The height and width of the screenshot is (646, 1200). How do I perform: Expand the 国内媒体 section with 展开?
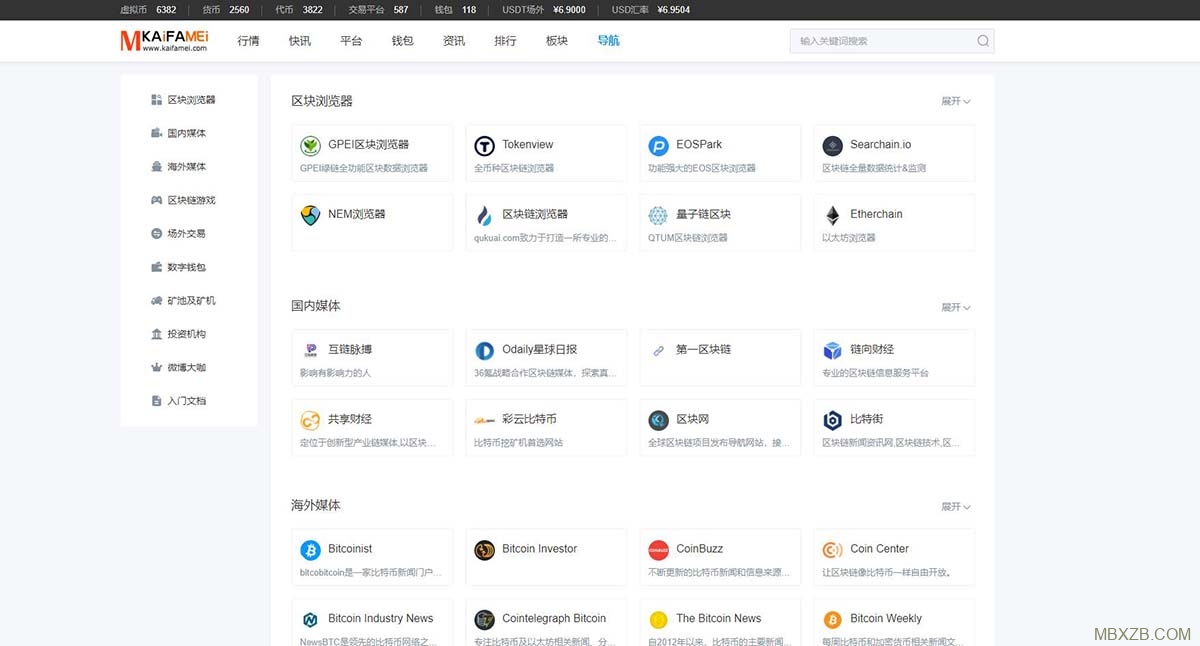(x=956, y=307)
